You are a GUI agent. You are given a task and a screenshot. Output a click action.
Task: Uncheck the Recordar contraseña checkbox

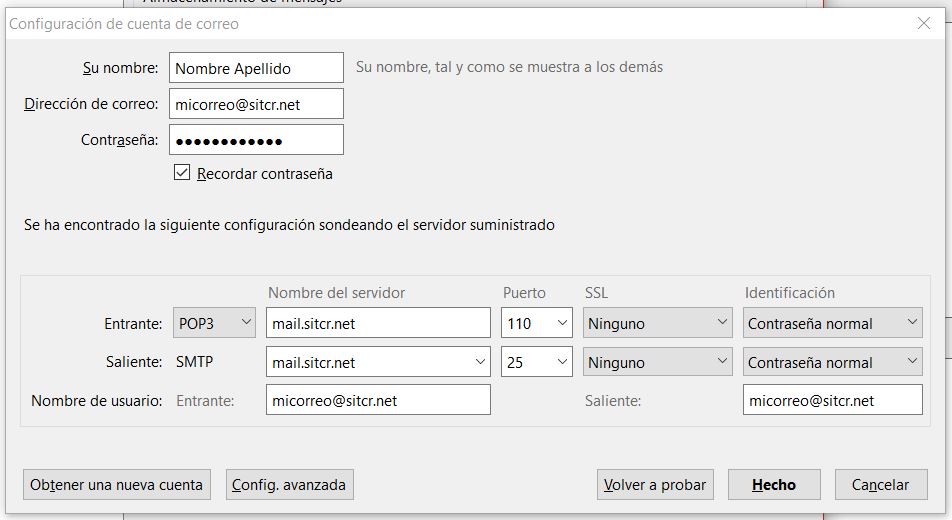(x=182, y=173)
